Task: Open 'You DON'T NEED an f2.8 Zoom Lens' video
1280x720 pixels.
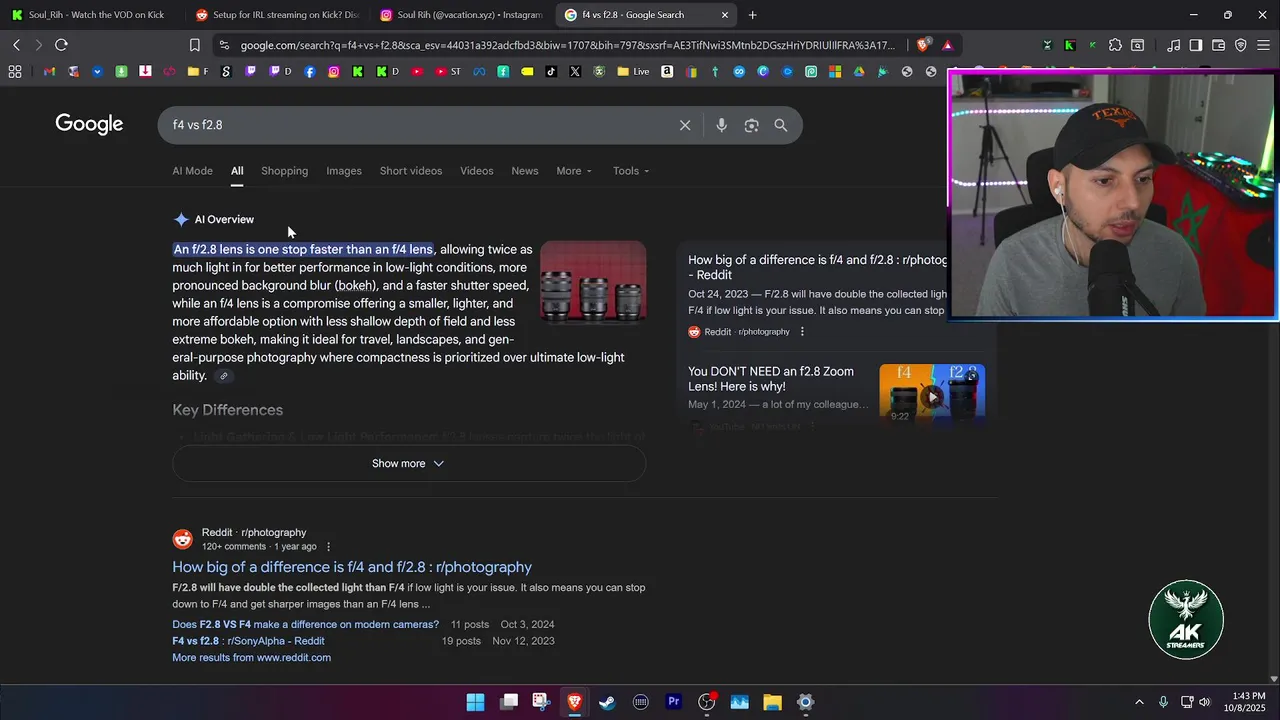Action: coord(771,379)
